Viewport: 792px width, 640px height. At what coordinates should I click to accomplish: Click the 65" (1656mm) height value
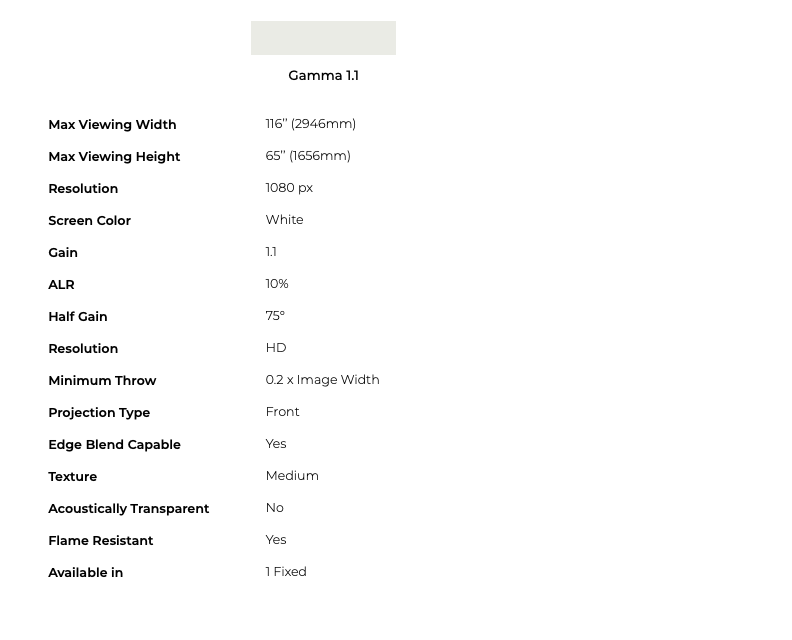pyautogui.click(x=308, y=156)
